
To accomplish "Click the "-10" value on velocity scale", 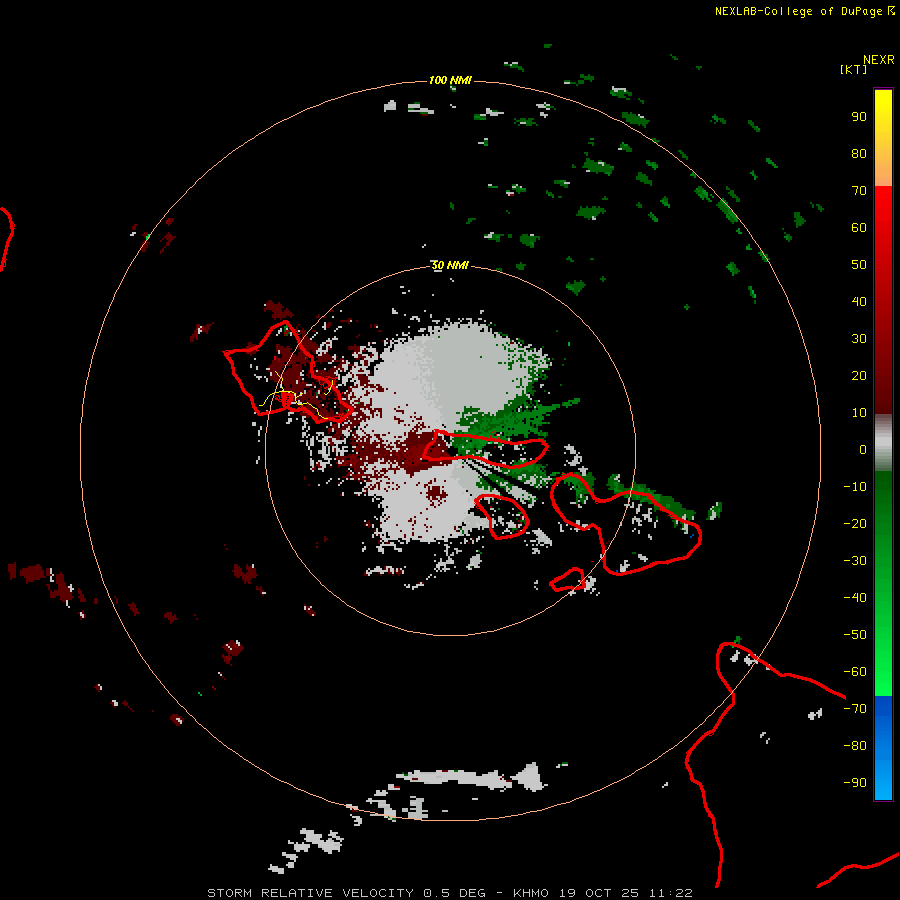I will pyautogui.click(x=855, y=487).
